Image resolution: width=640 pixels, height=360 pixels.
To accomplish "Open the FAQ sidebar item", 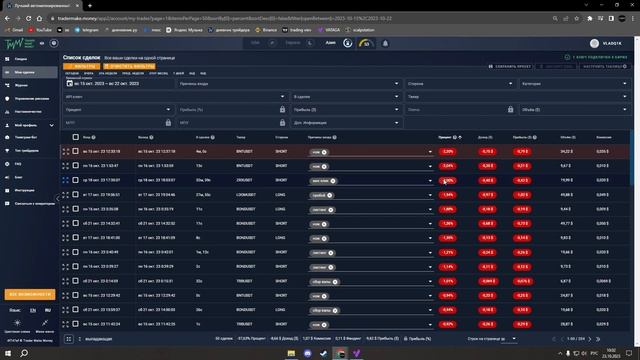I will coord(29,164).
